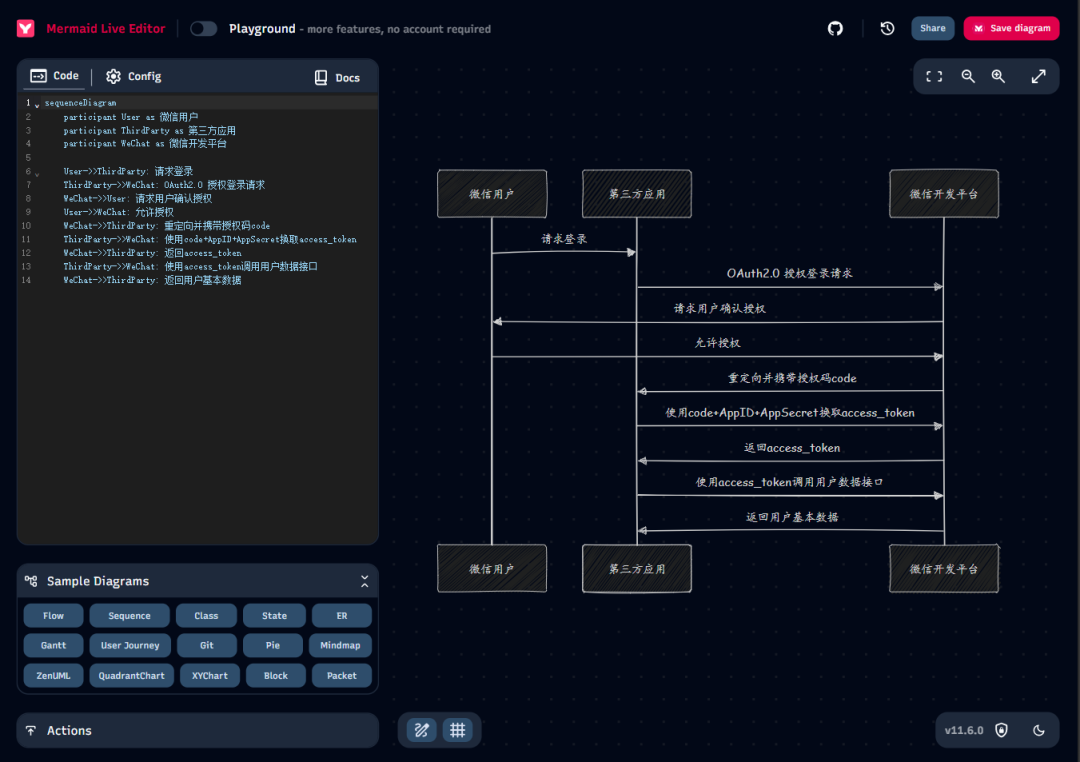Open the GitHub repository icon
Viewport: 1080px width, 762px height.
(x=836, y=29)
